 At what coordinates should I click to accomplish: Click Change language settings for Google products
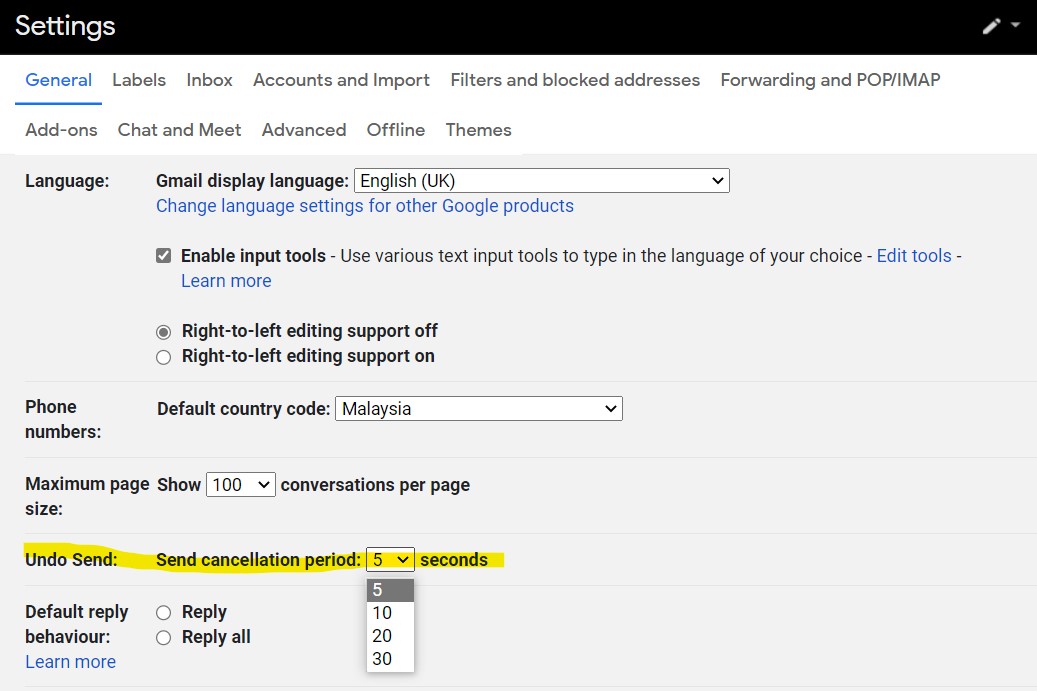point(365,206)
